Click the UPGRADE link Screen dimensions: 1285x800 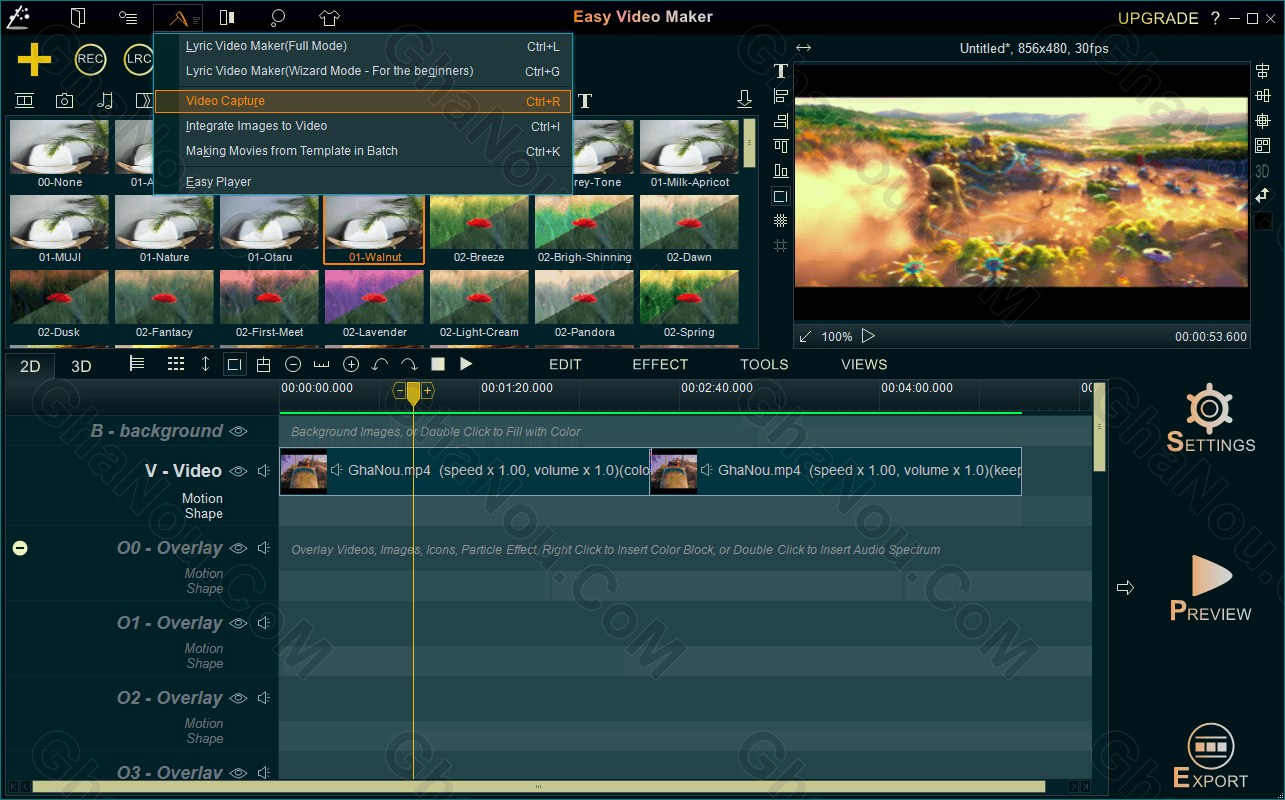[1158, 18]
